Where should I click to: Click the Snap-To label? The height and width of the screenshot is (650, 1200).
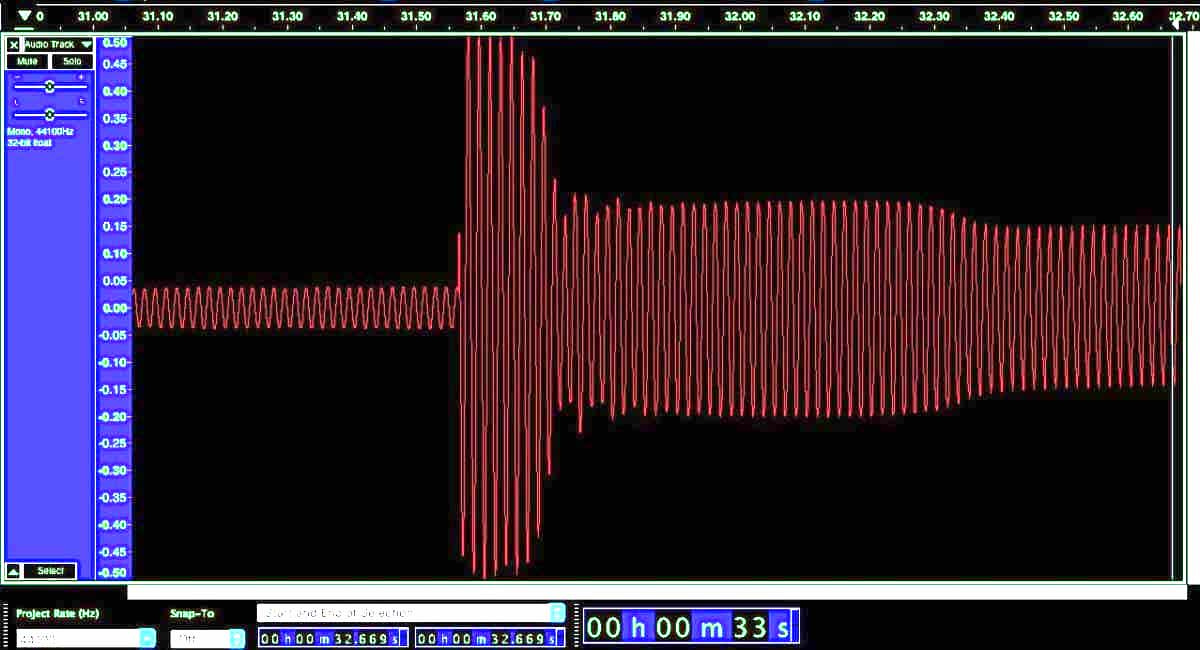[192, 613]
